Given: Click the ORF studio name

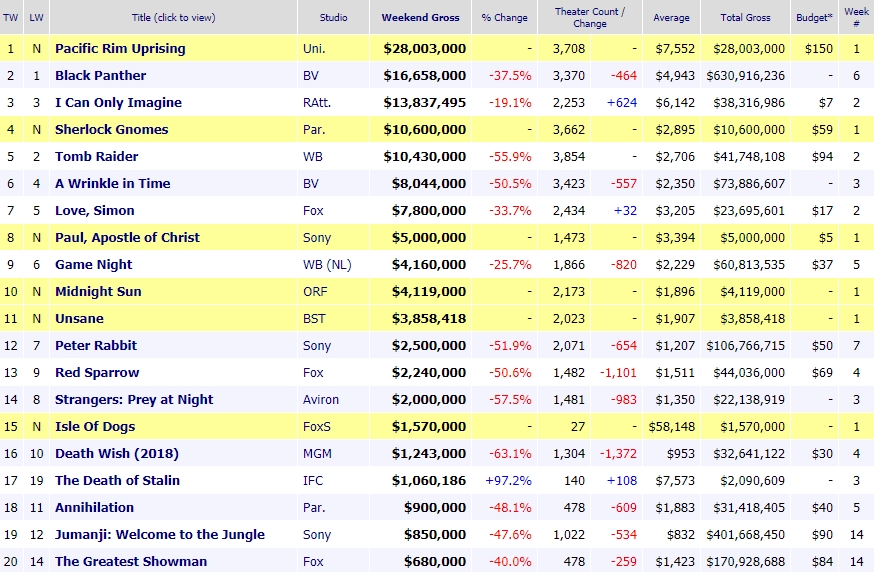Looking at the screenshot, I should (315, 292).
